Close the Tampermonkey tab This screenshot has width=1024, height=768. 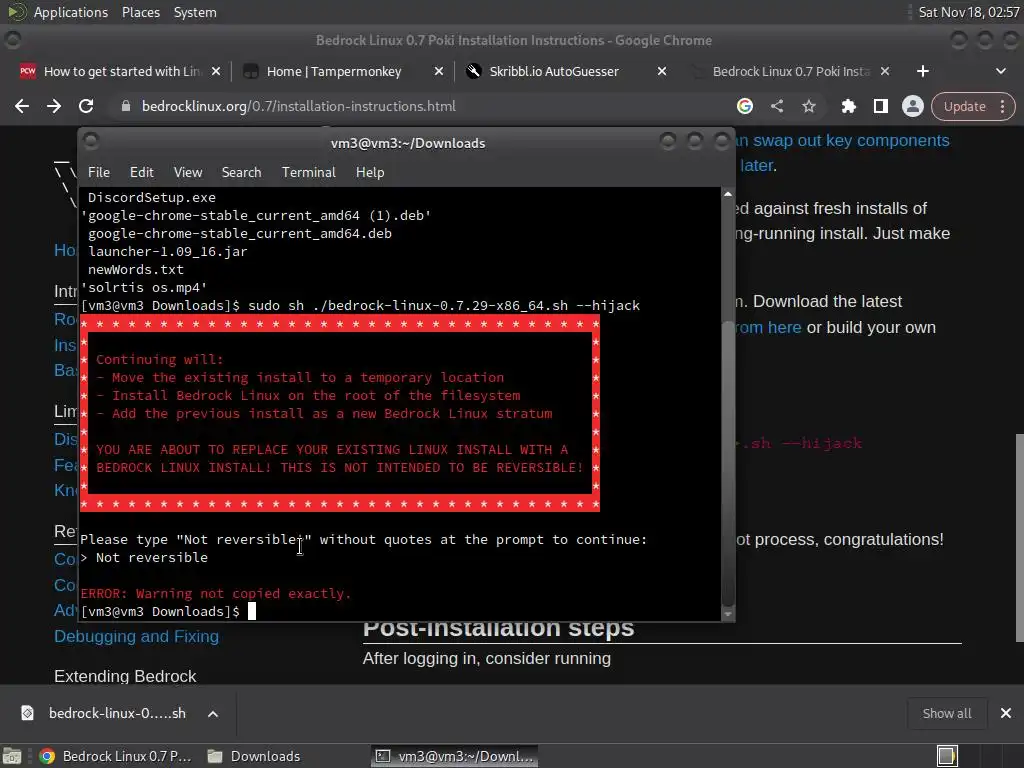point(439,71)
